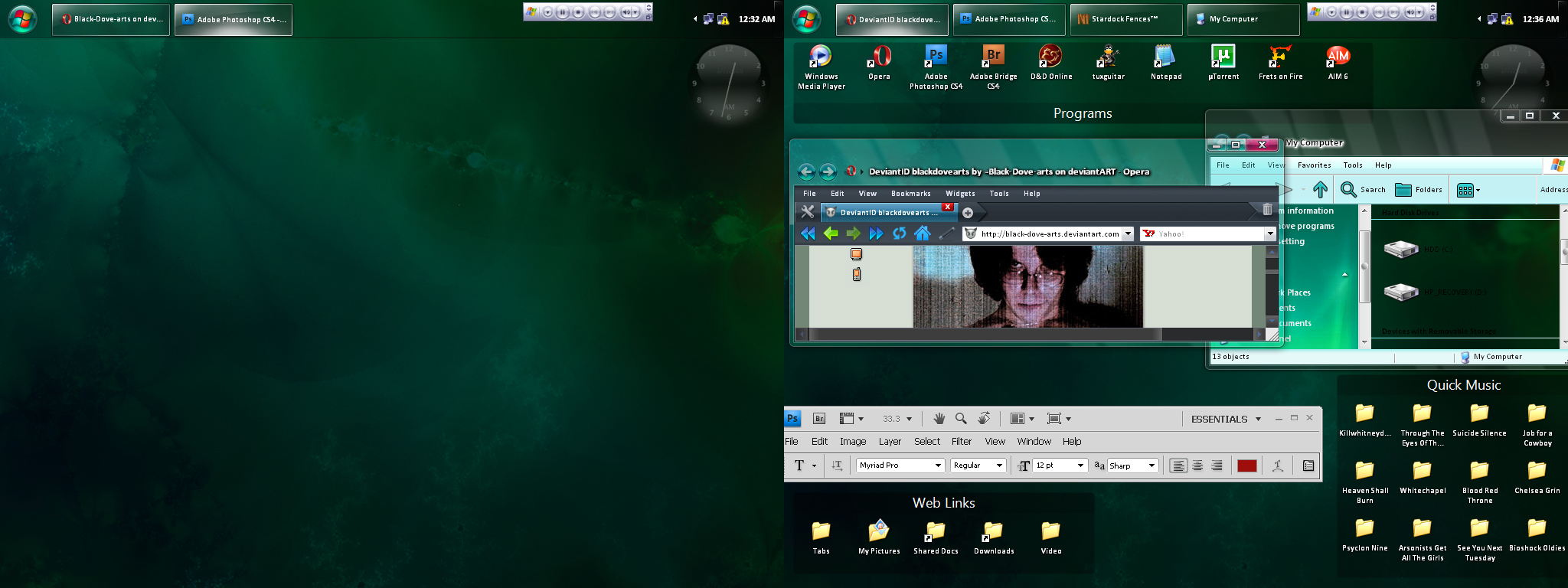
Task: Click the Start orb beside Black-Dove-arts button
Action: [21, 18]
